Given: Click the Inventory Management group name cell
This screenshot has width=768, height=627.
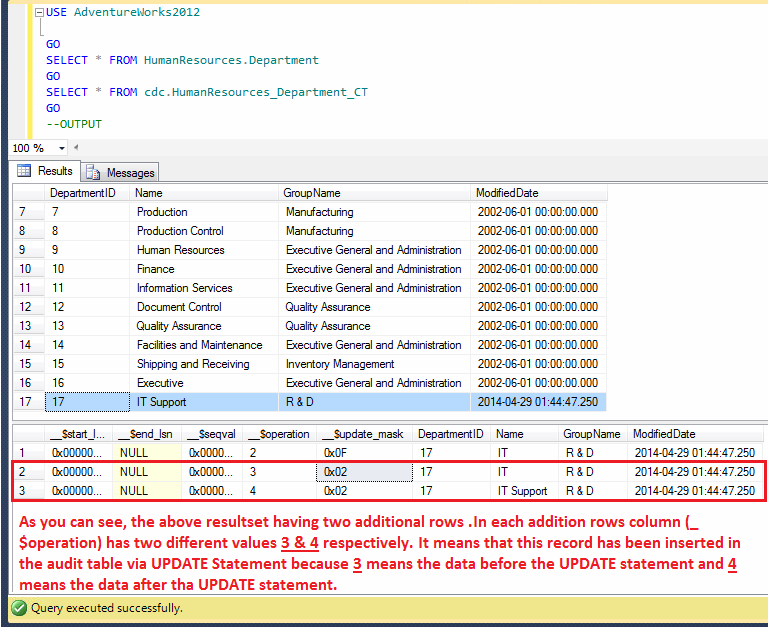Looking at the screenshot, I should coord(340,364).
